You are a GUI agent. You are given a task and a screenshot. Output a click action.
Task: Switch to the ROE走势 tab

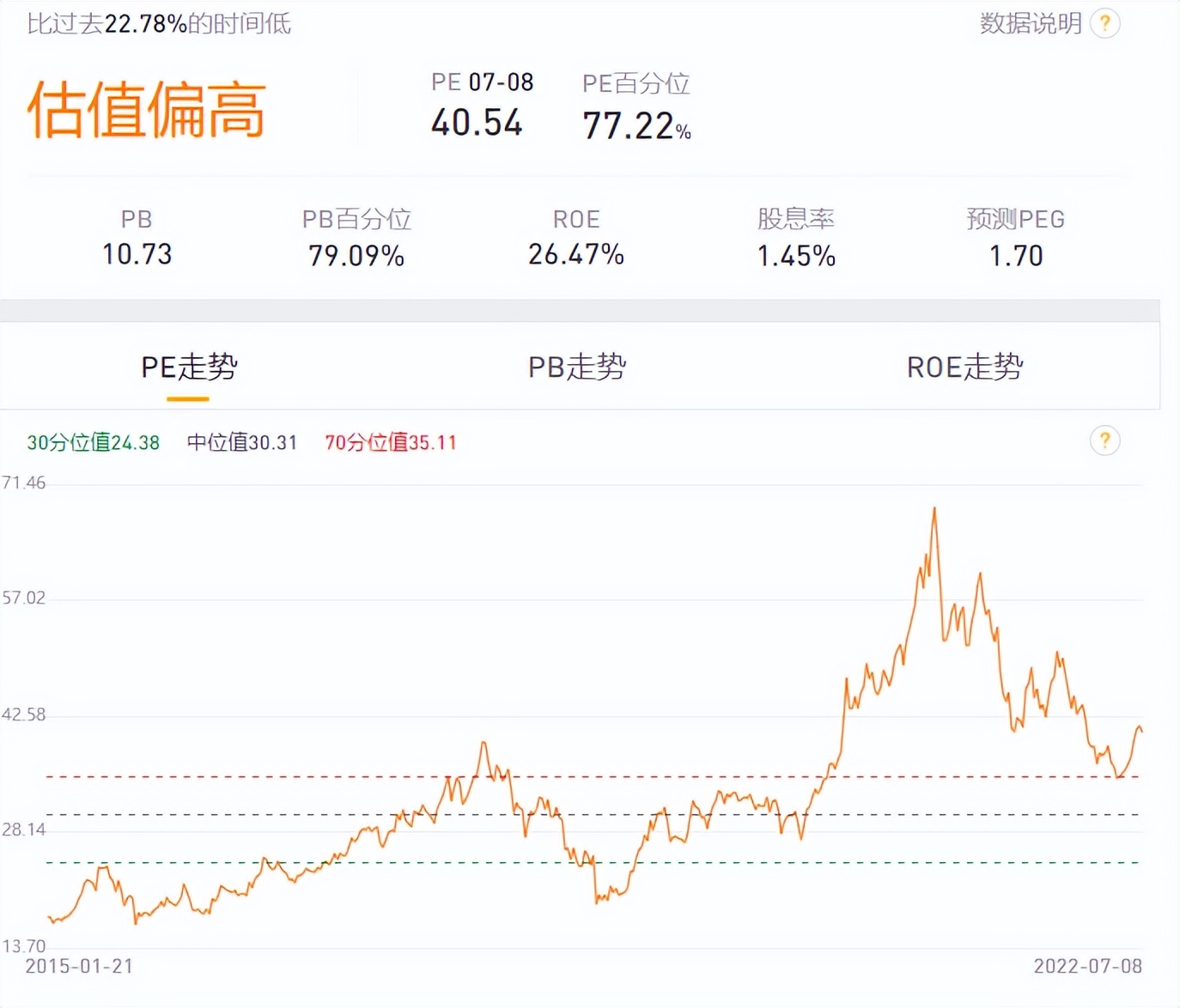pos(963,367)
